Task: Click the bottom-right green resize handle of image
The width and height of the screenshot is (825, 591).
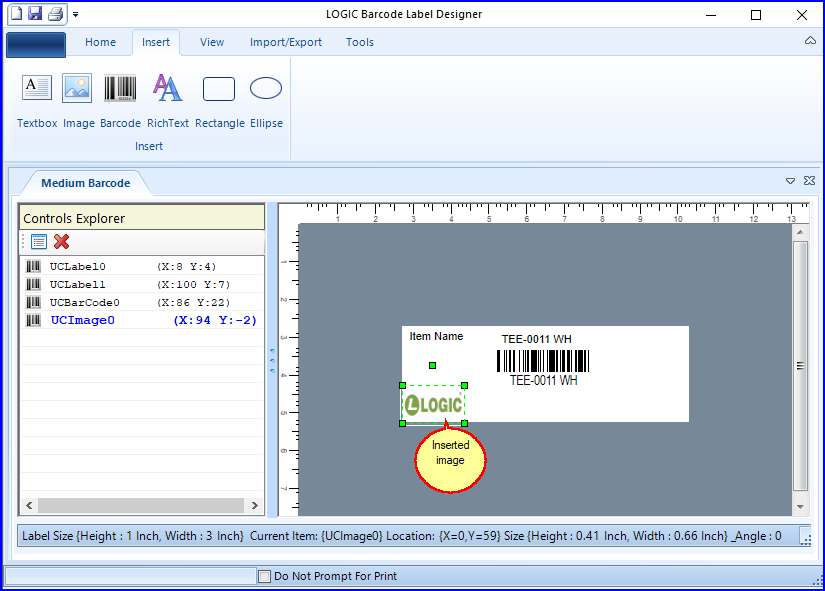Action: 465,424
